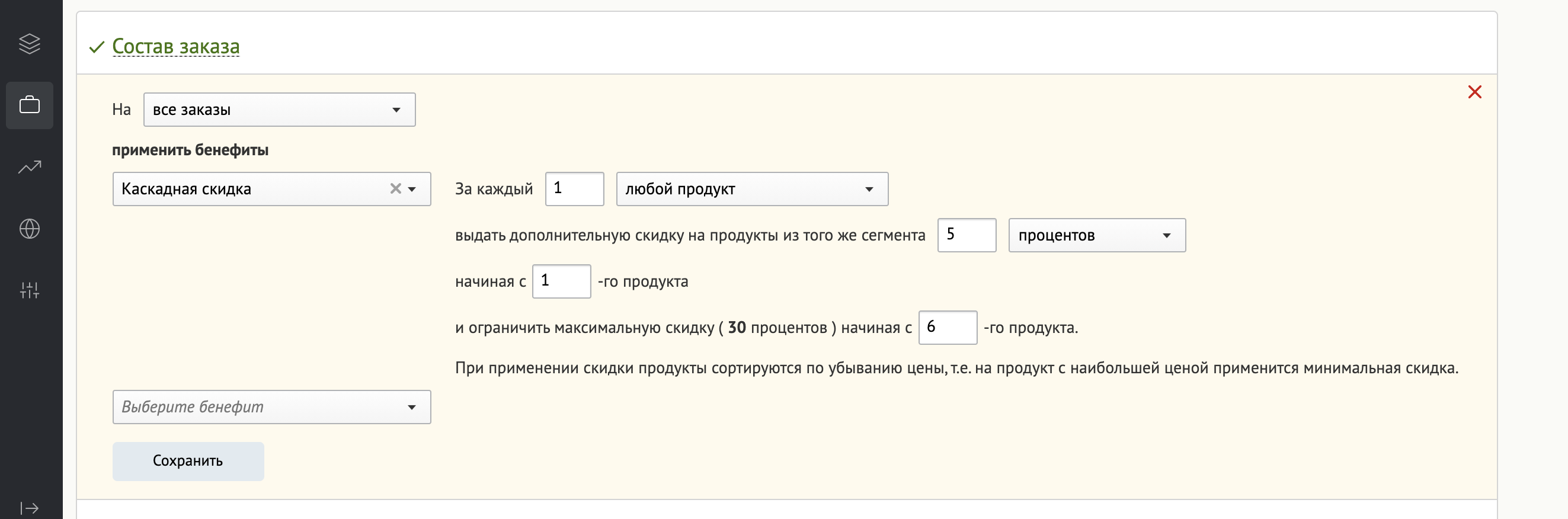Expand the любой продукт dropdown
Screen dimensions: 1568x519
point(752,189)
